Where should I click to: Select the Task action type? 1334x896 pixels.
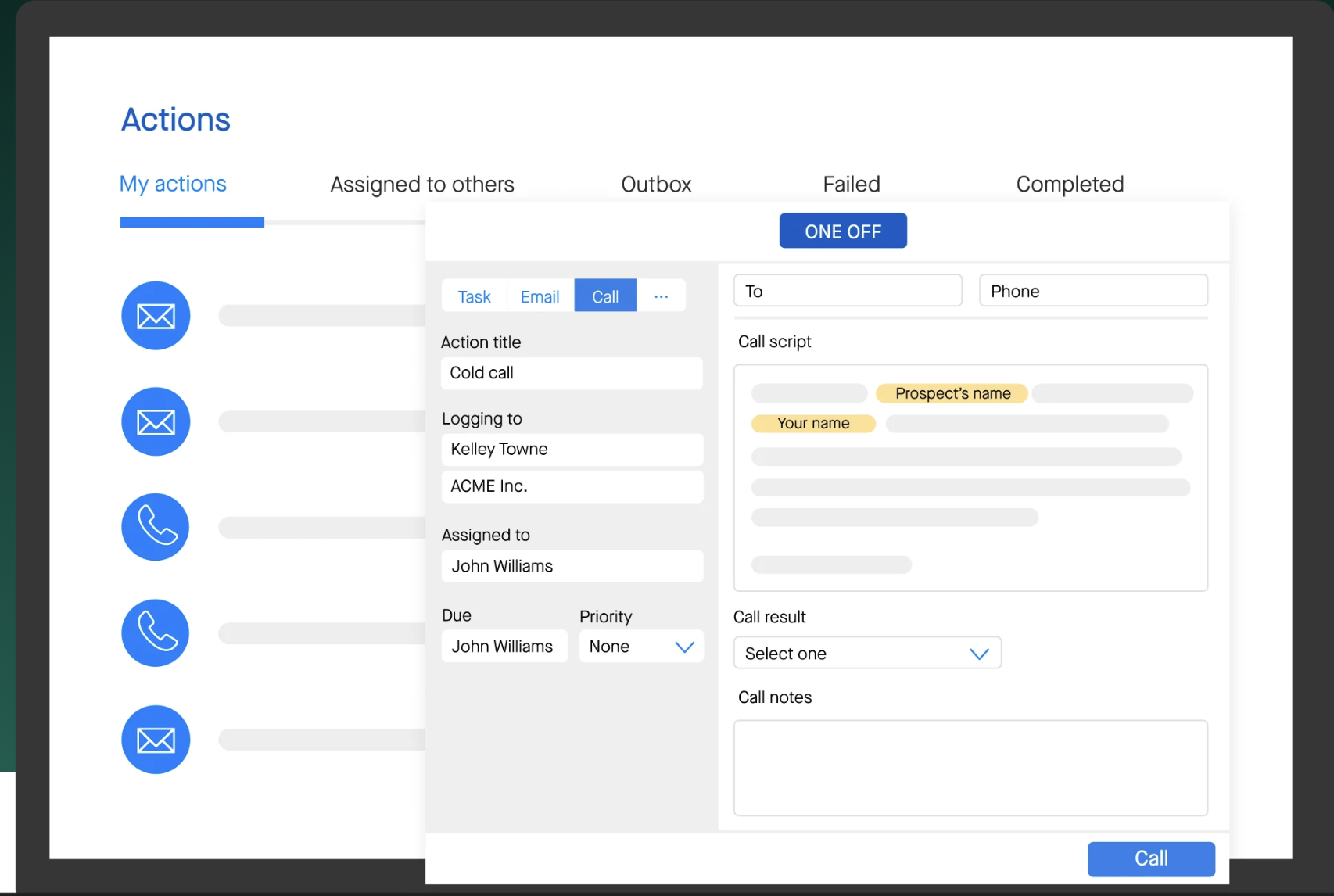[474, 296]
